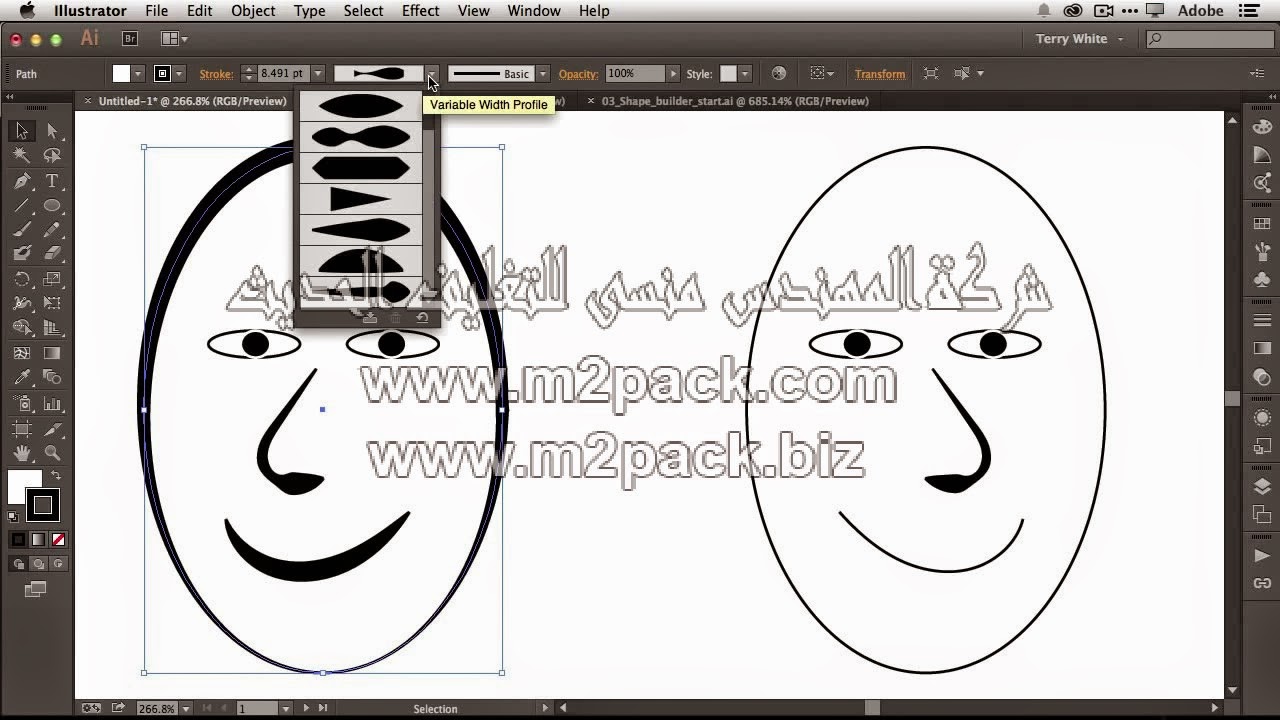Viewport: 1280px width, 720px height.
Task: Set paint to None (red slash)
Action: coord(58,540)
